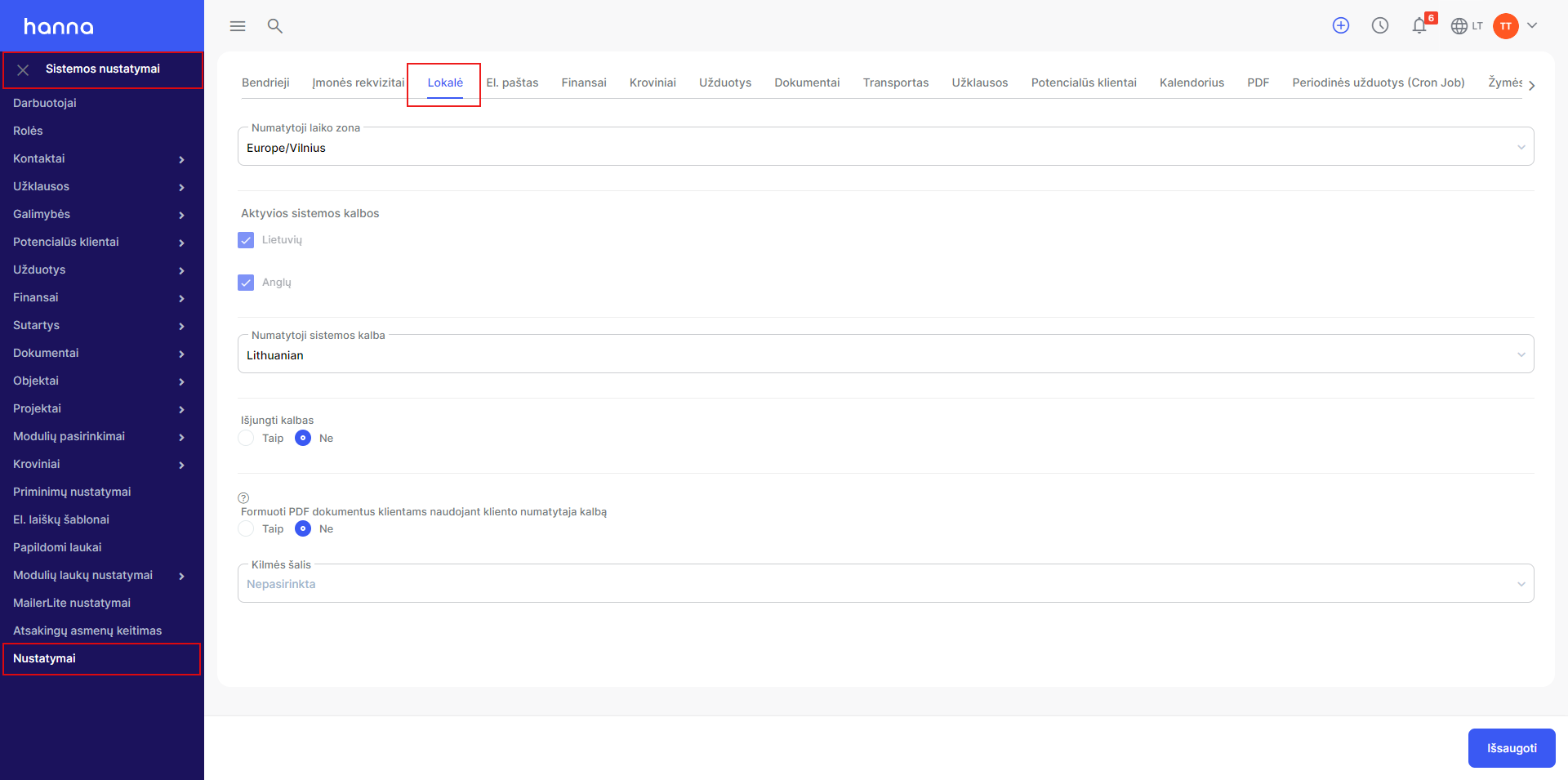Select Taip under Išjungti kalbas
Viewport: 1568px width, 780px height.
click(246, 438)
